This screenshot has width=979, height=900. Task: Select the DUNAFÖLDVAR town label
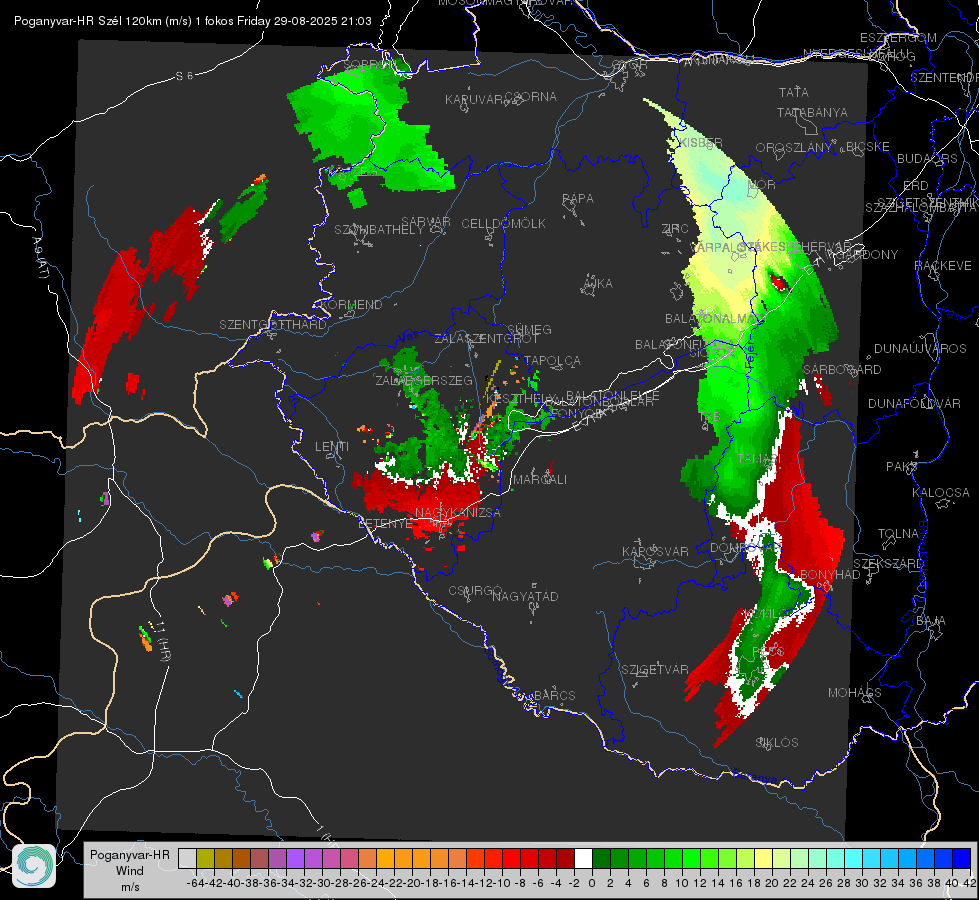(x=914, y=404)
